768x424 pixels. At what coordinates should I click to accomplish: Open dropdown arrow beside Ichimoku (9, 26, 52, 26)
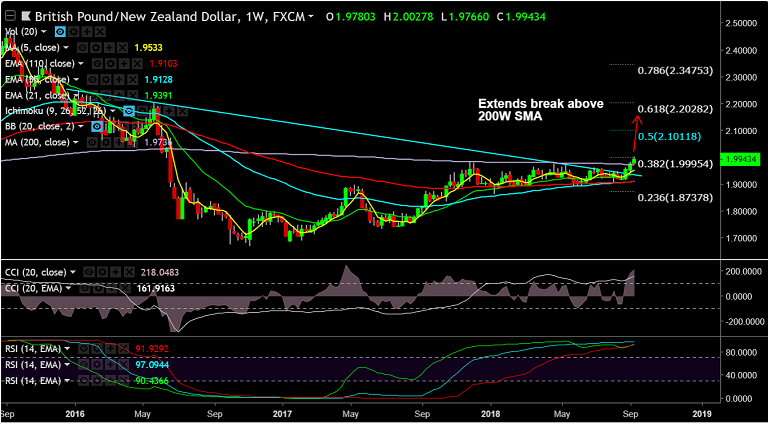113,111
